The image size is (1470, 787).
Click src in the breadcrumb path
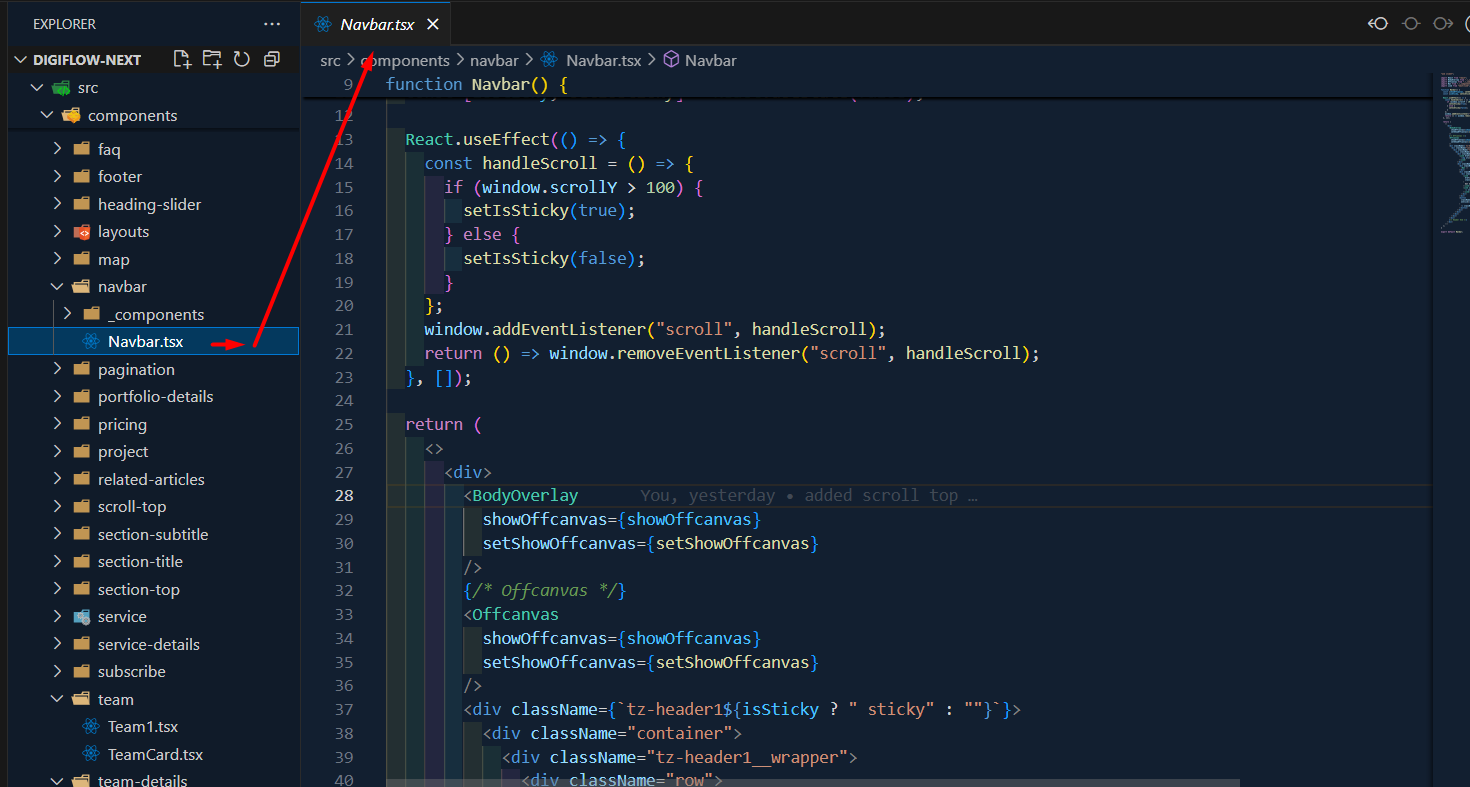330,60
